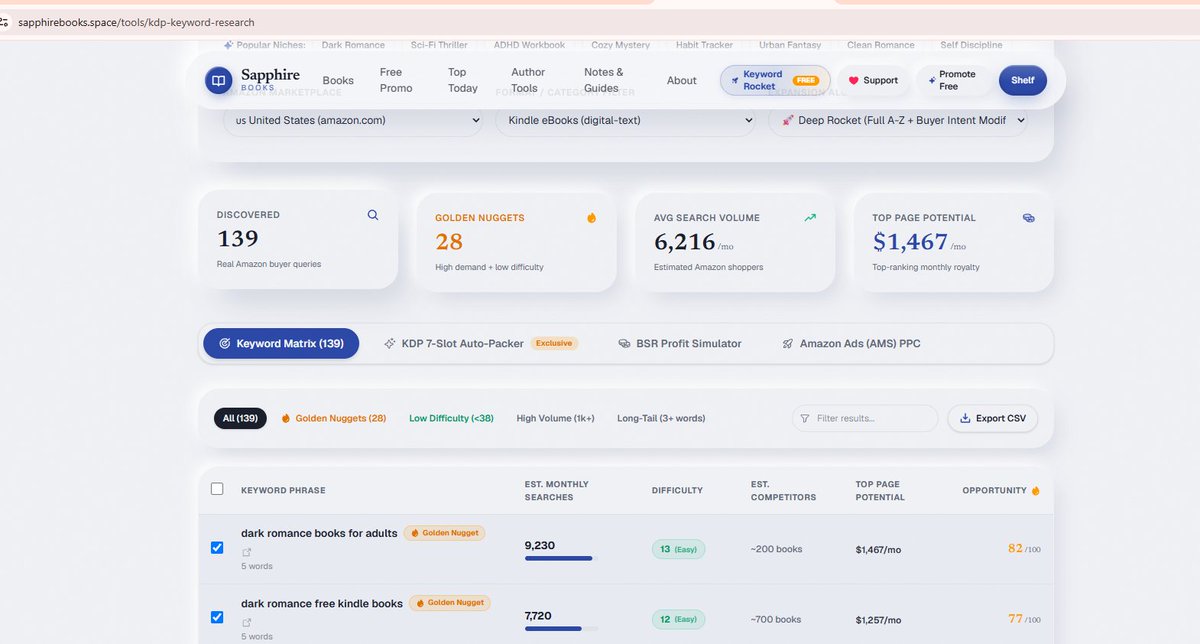Click the Sapphire Books logo icon

click(219, 80)
